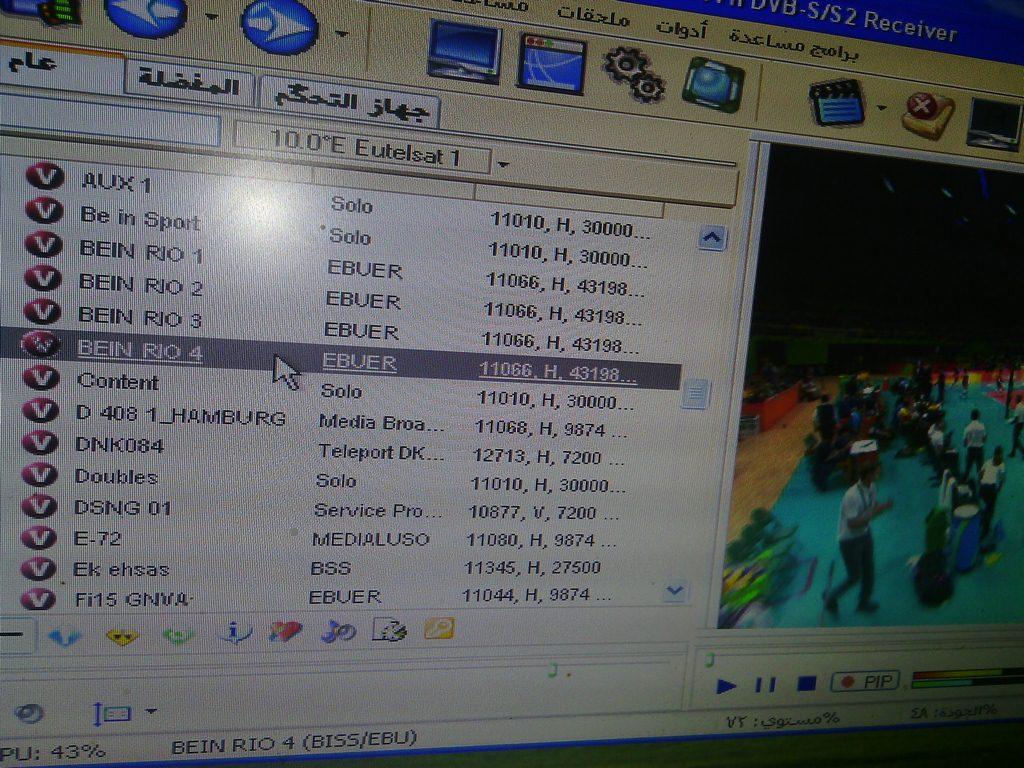Click the V icon beside DSNG 01
Viewport: 1024px width, 768px height.
[x=39, y=505]
